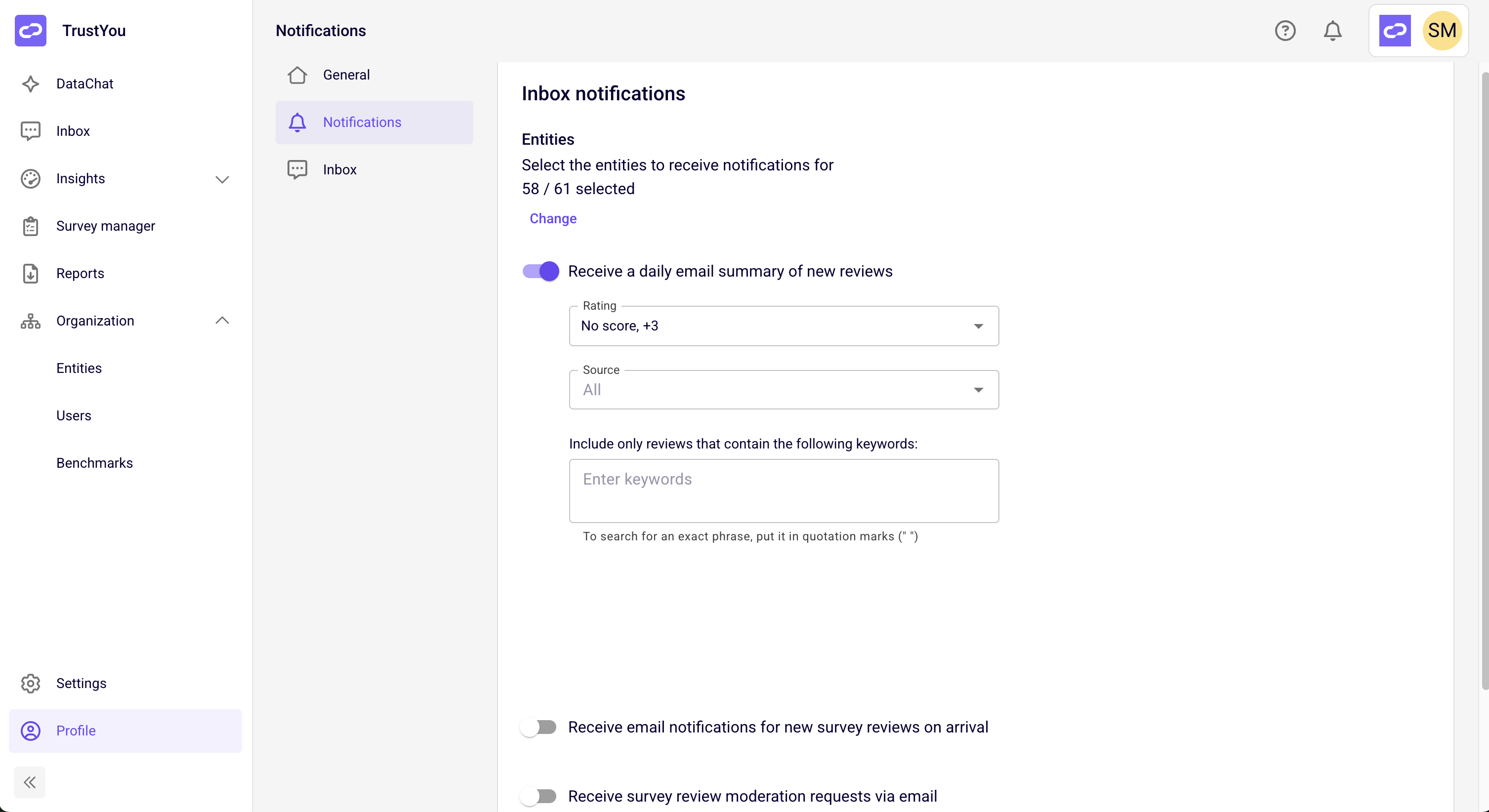Click in the Enter keywords field
This screenshot has width=1489, height=812.
pos(784,490)
